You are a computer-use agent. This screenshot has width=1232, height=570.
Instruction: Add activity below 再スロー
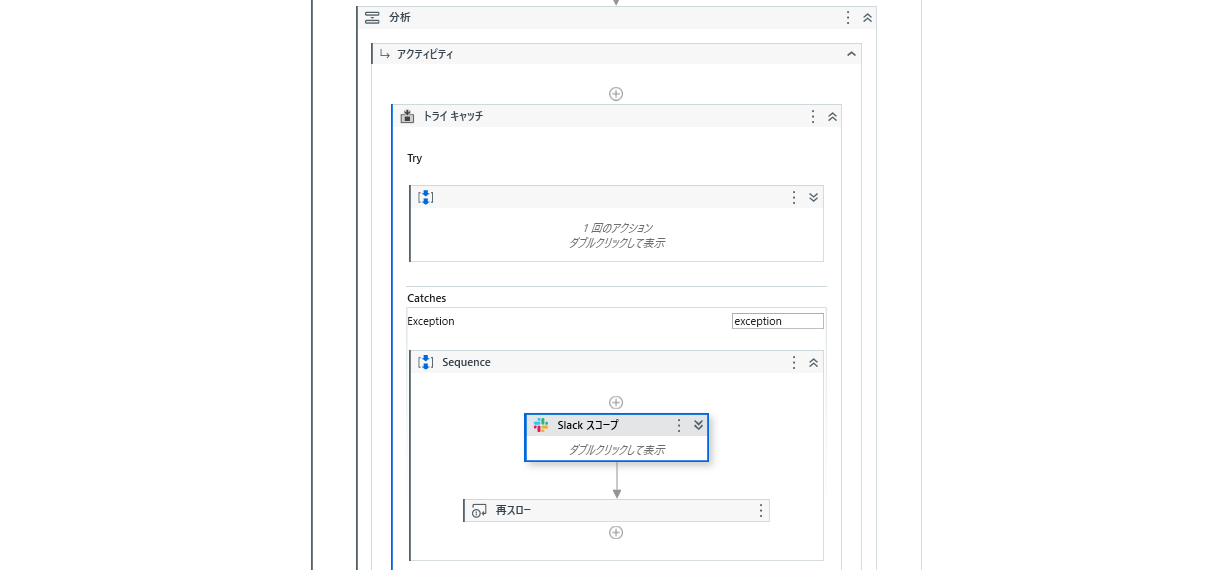coord(616,532)
